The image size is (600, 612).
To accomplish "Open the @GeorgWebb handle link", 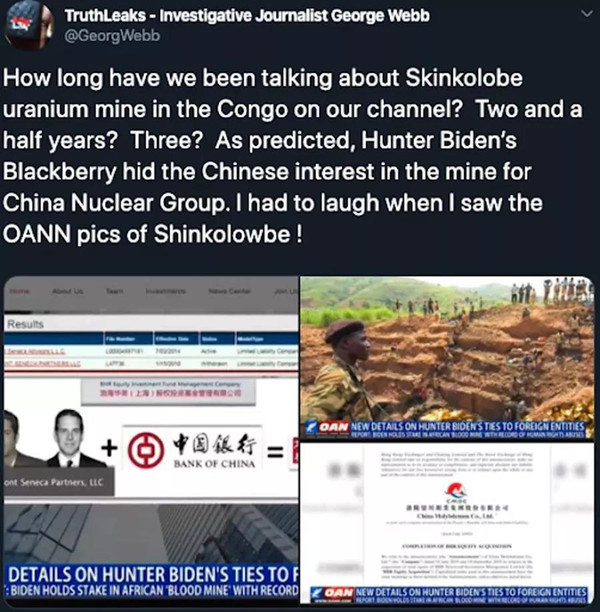I will 112,36.
